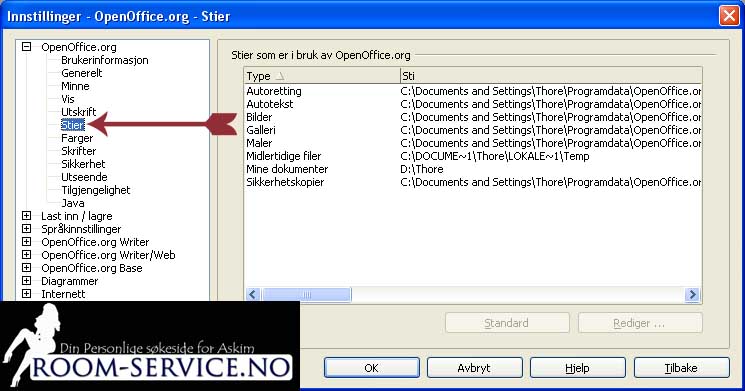Close the Innstillinger dialog window
745x391 pixels.
[729, 16]
